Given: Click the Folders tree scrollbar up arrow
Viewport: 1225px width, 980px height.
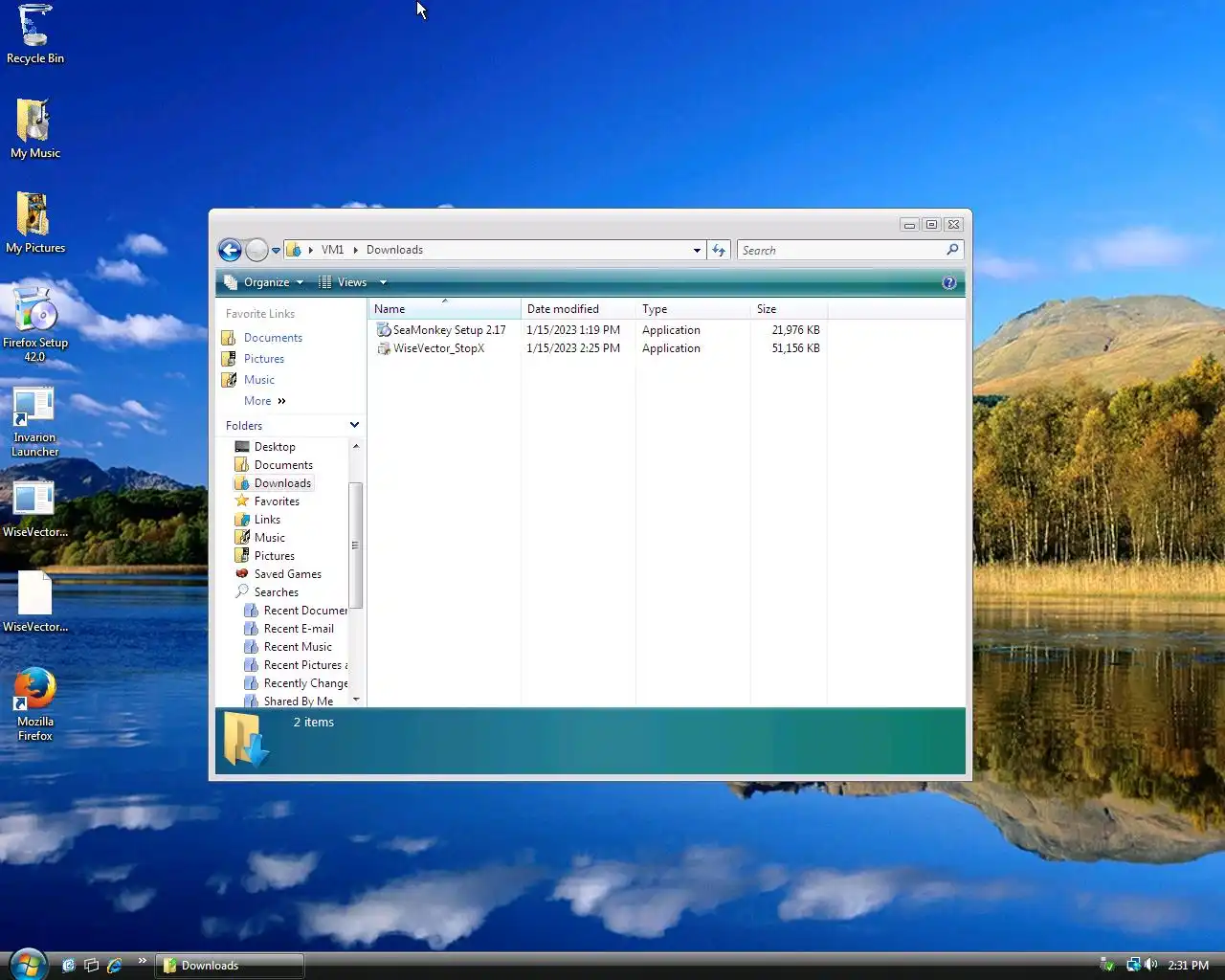Looking at the screenshot, I should pyautogui.click(x=356, y=446).
